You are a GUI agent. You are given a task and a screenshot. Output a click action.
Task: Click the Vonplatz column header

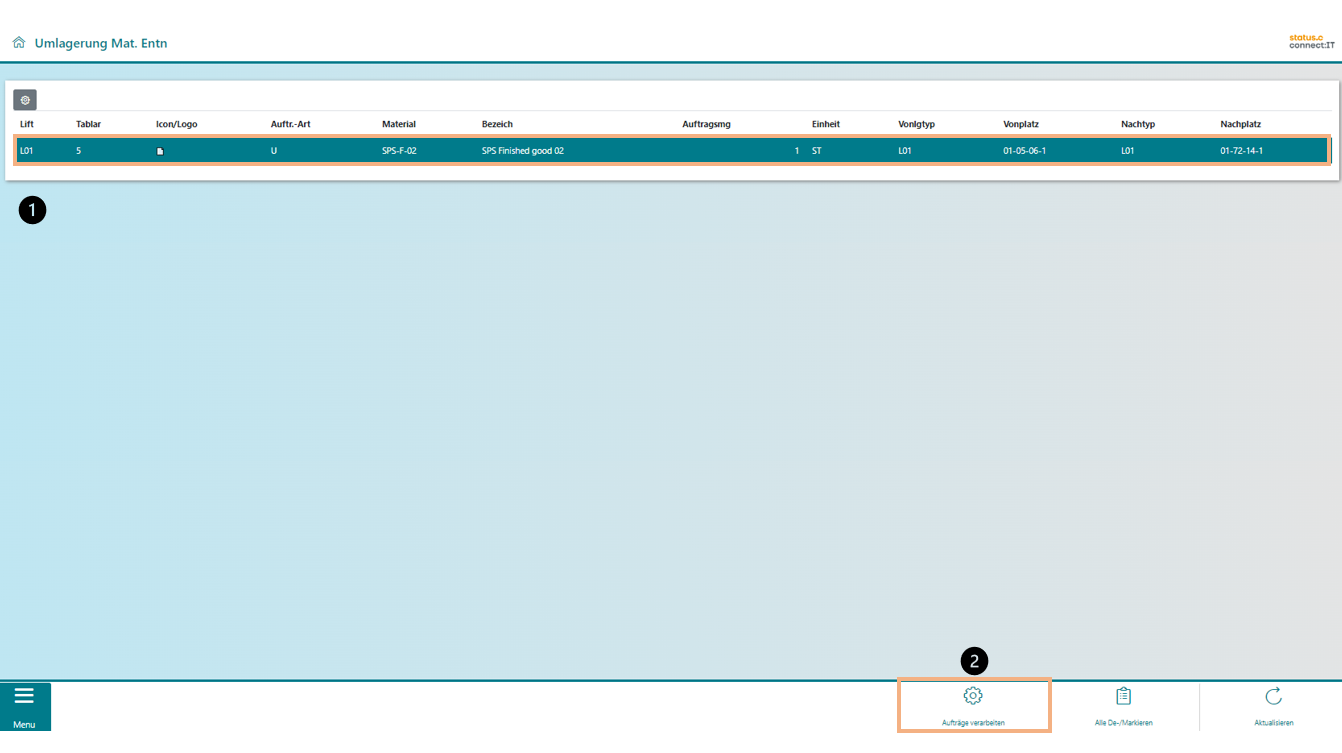[1021, 124]
